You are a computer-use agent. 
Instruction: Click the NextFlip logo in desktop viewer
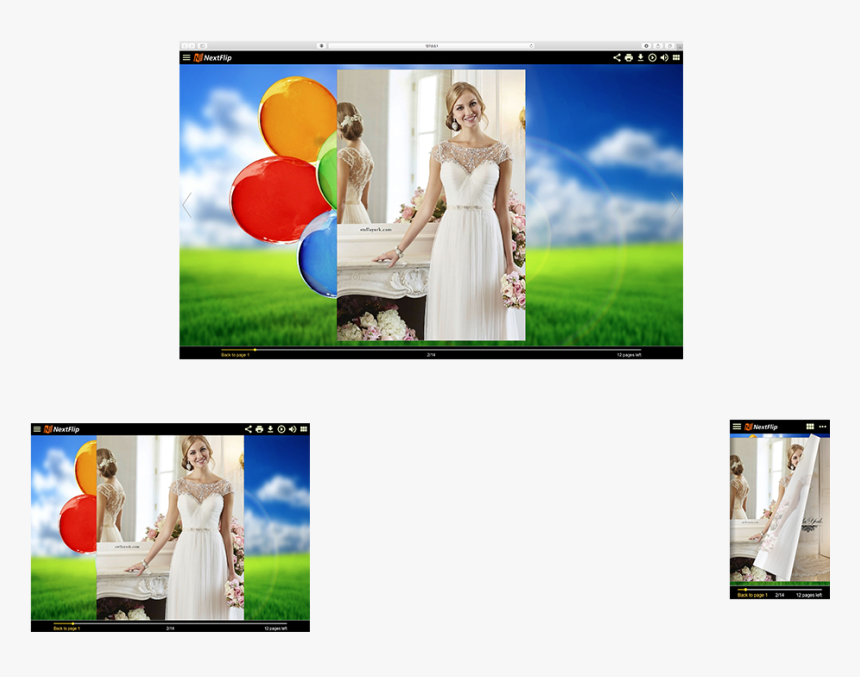click(x=211, y=58)
